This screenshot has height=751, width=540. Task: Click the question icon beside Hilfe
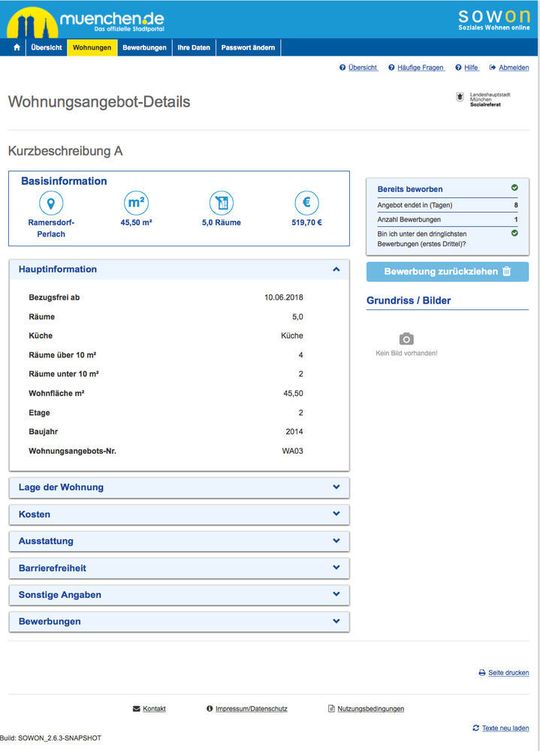pos(459,68)
